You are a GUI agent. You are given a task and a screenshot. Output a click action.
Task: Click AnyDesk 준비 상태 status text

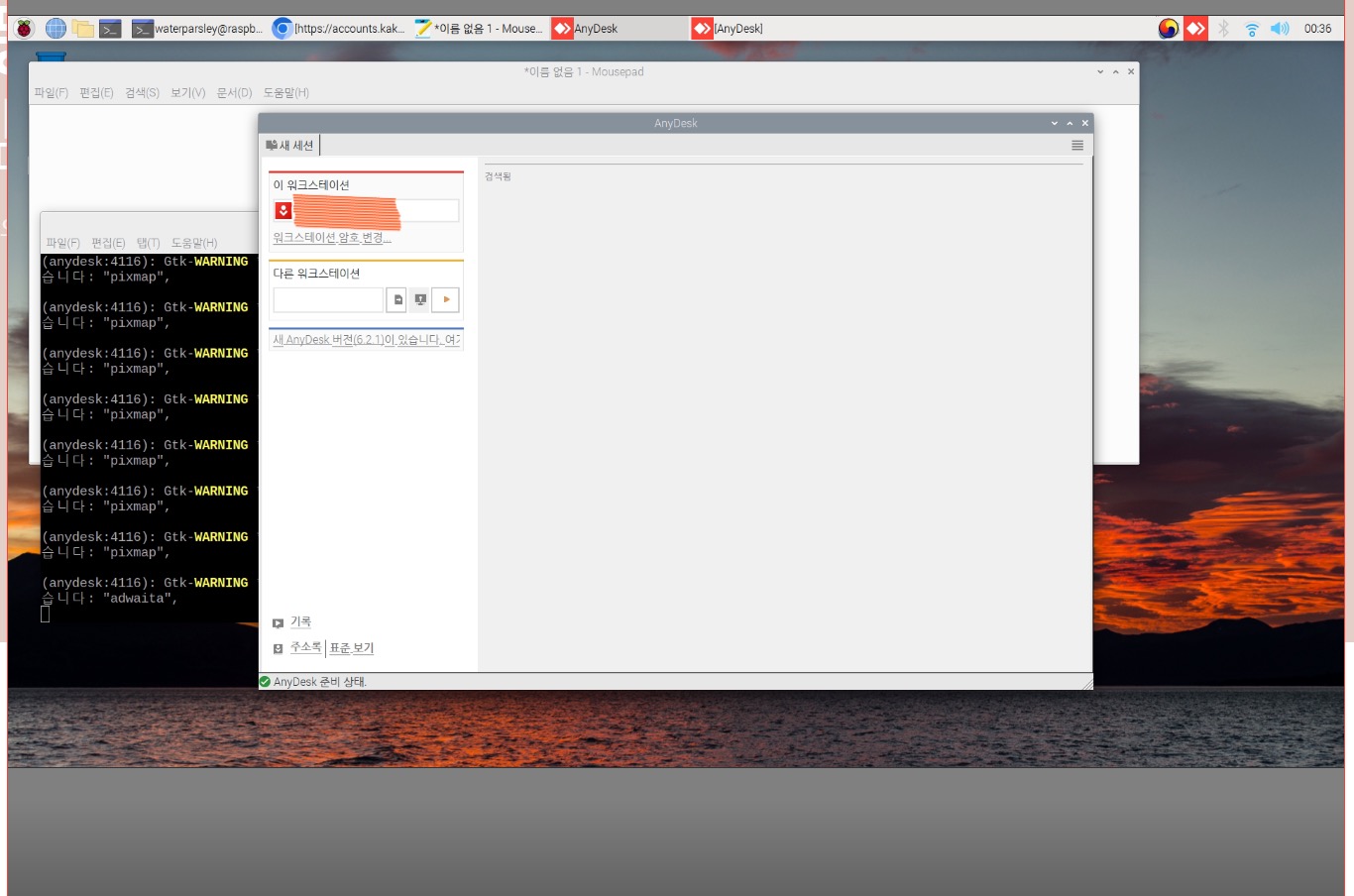(320, 682)
